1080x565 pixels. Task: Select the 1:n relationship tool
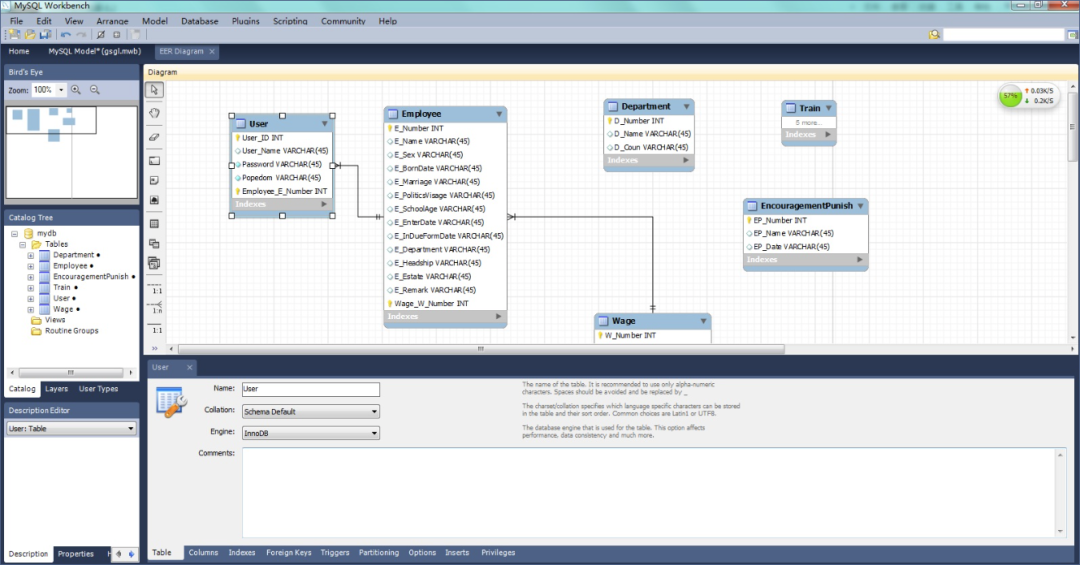(156, 307)
